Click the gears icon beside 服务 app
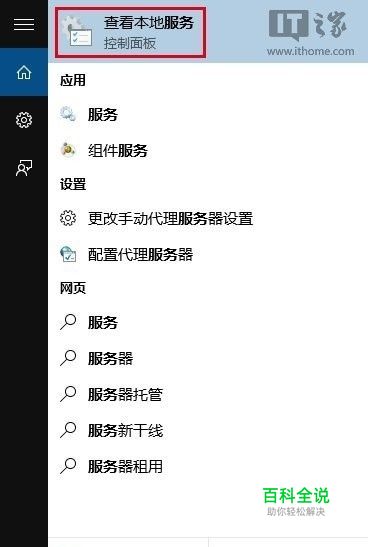This screenshot has height=547, width=368. [68, 114]
